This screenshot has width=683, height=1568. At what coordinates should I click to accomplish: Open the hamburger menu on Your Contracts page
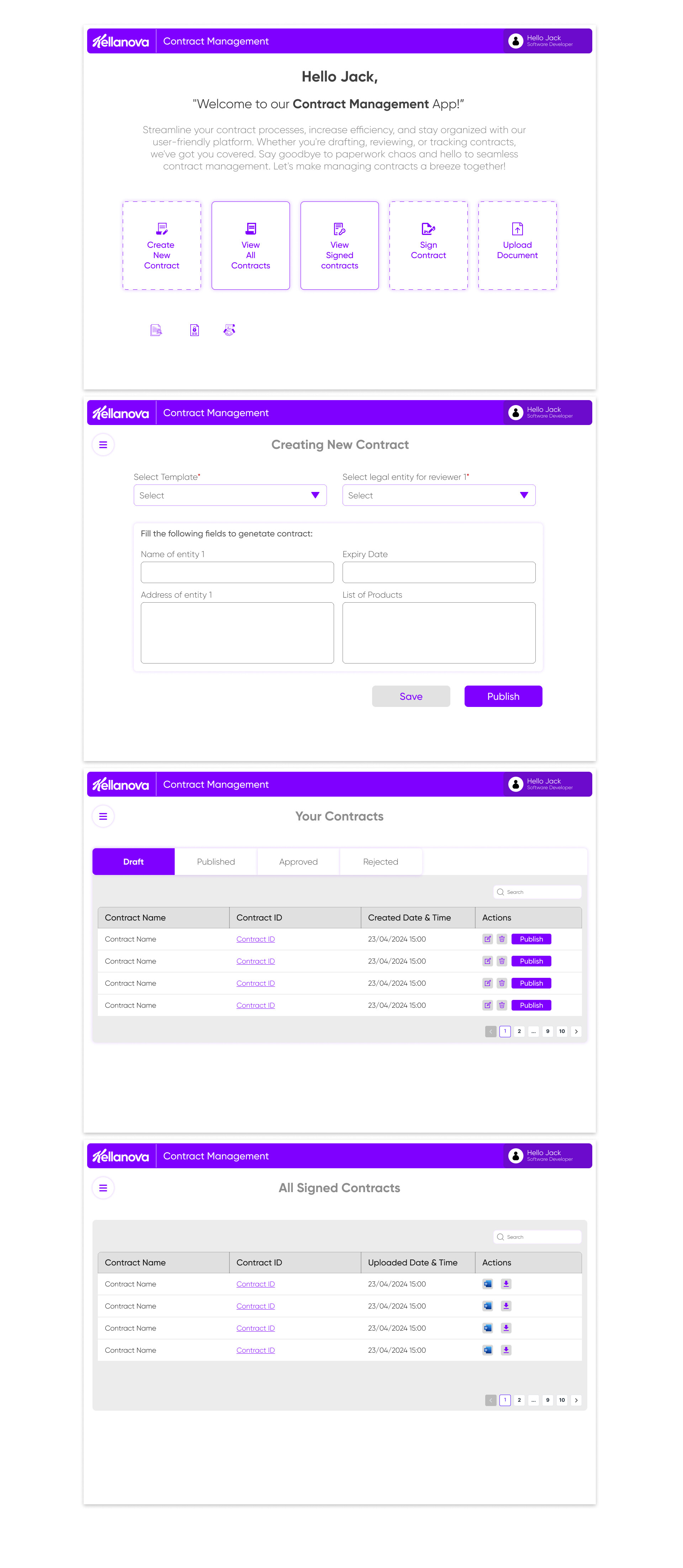(103, 816)
